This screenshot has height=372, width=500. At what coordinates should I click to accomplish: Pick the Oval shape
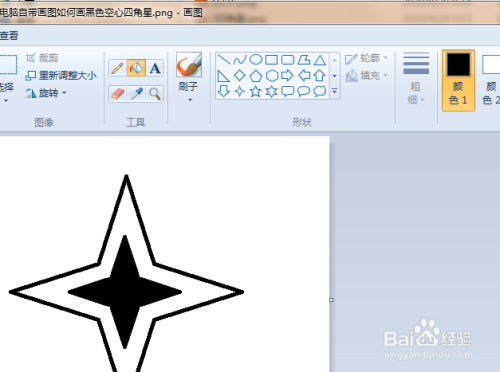coord(256,60)
